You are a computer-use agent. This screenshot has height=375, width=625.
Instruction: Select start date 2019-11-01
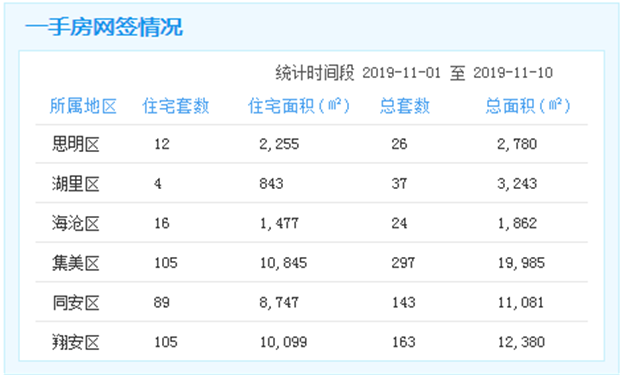pos(401,73)
